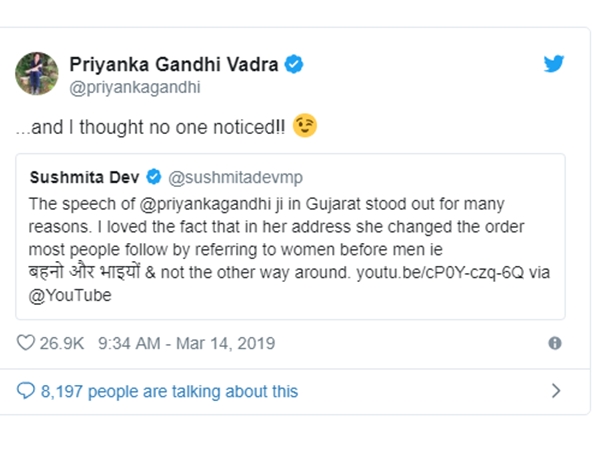Click the Twitter bird logo

click(553, 63)
